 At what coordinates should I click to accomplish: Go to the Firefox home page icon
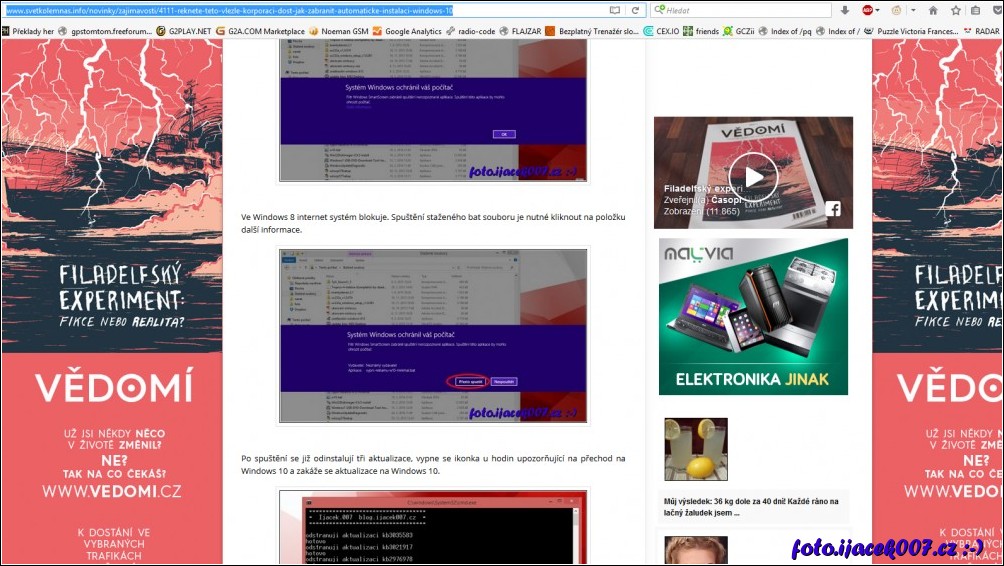point(933,10)
